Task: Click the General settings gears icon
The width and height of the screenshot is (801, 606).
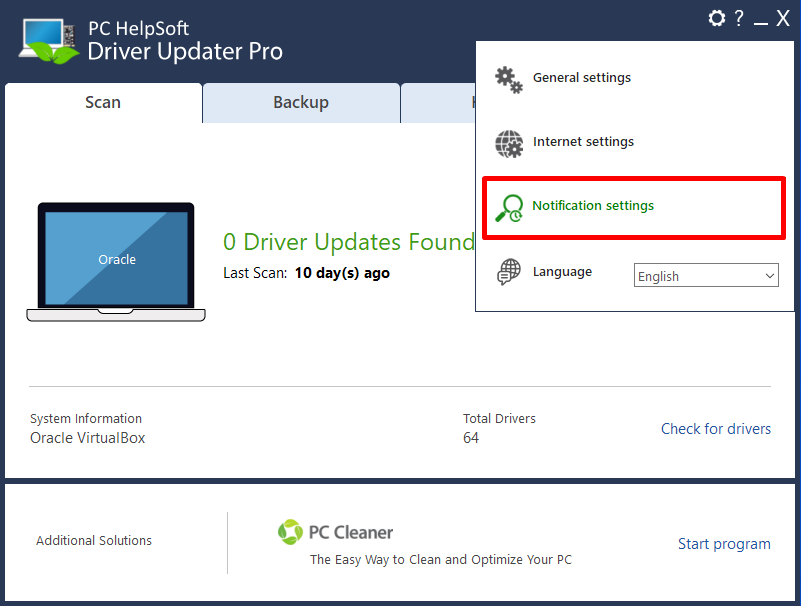Action: pyautogui.click(x=509, y=79)
